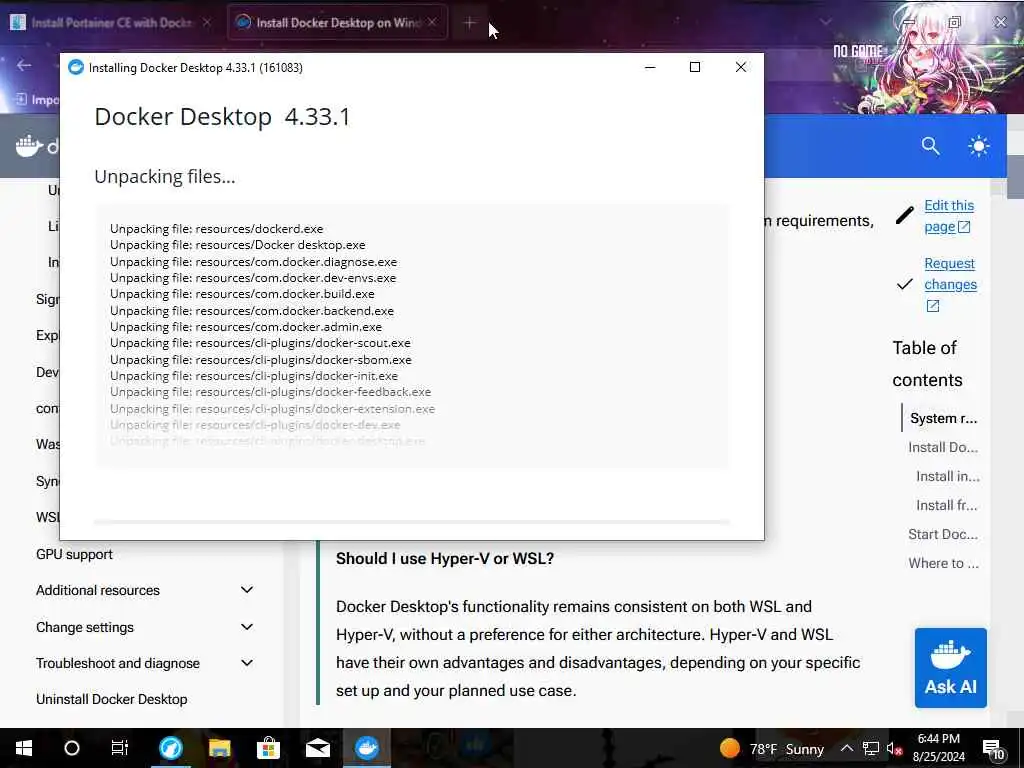
Task: Switch to Install Docker Desktop on Windows tab
Action: (x=338, y=22)
